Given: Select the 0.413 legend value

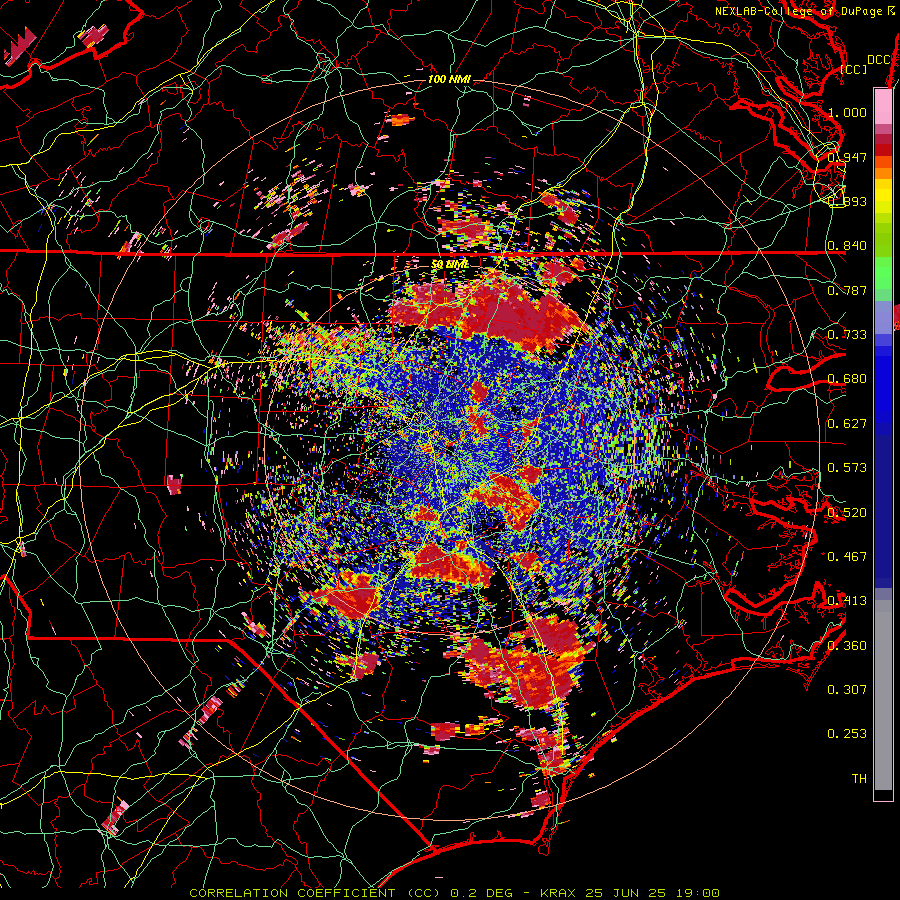Looking at the screenshot, I should 847,600.
